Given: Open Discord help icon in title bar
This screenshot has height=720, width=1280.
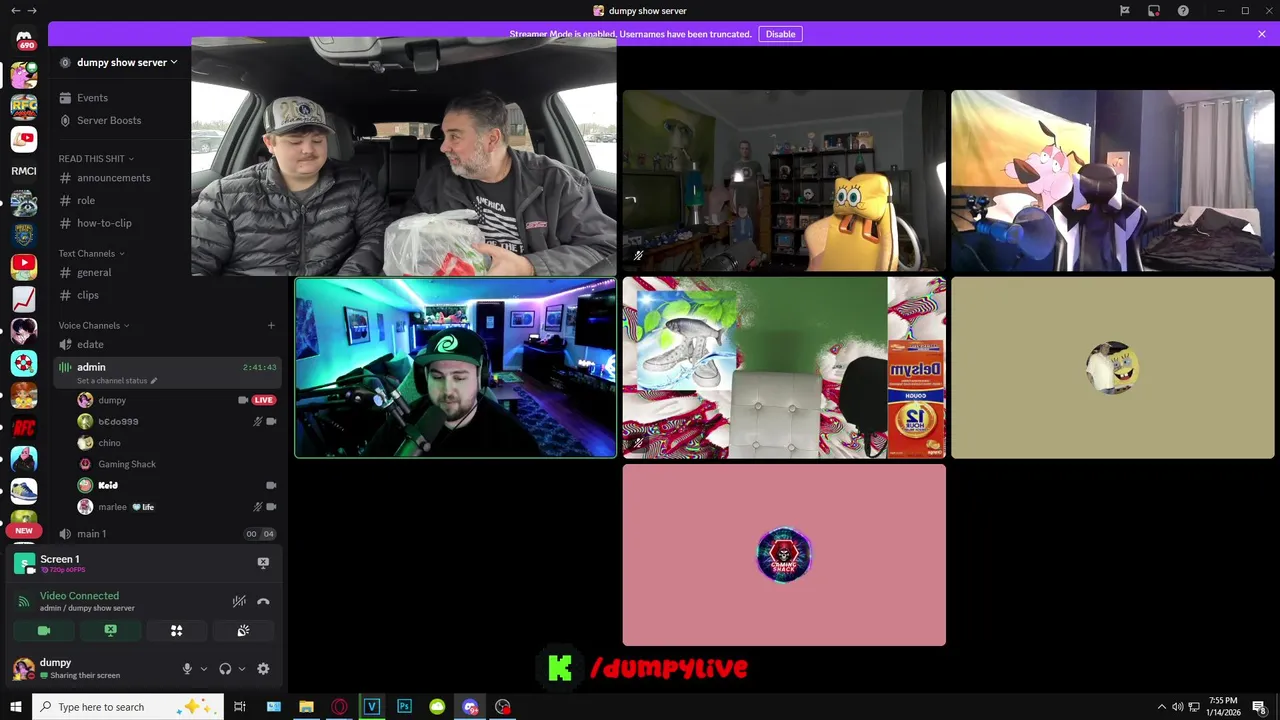Looking at the screenshot, I should (x=1183, y=11).
